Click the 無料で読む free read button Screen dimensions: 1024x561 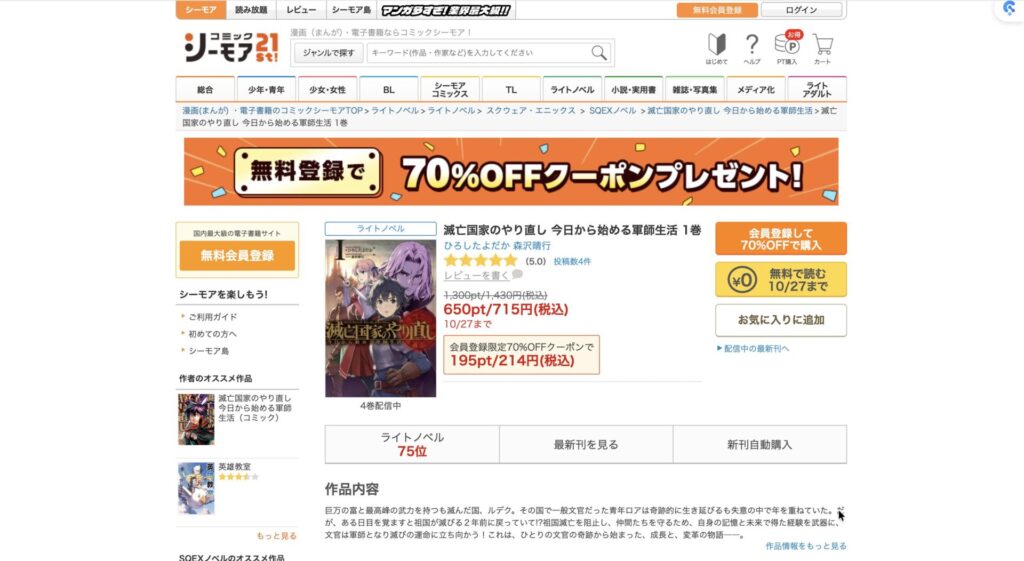point(780,280)
